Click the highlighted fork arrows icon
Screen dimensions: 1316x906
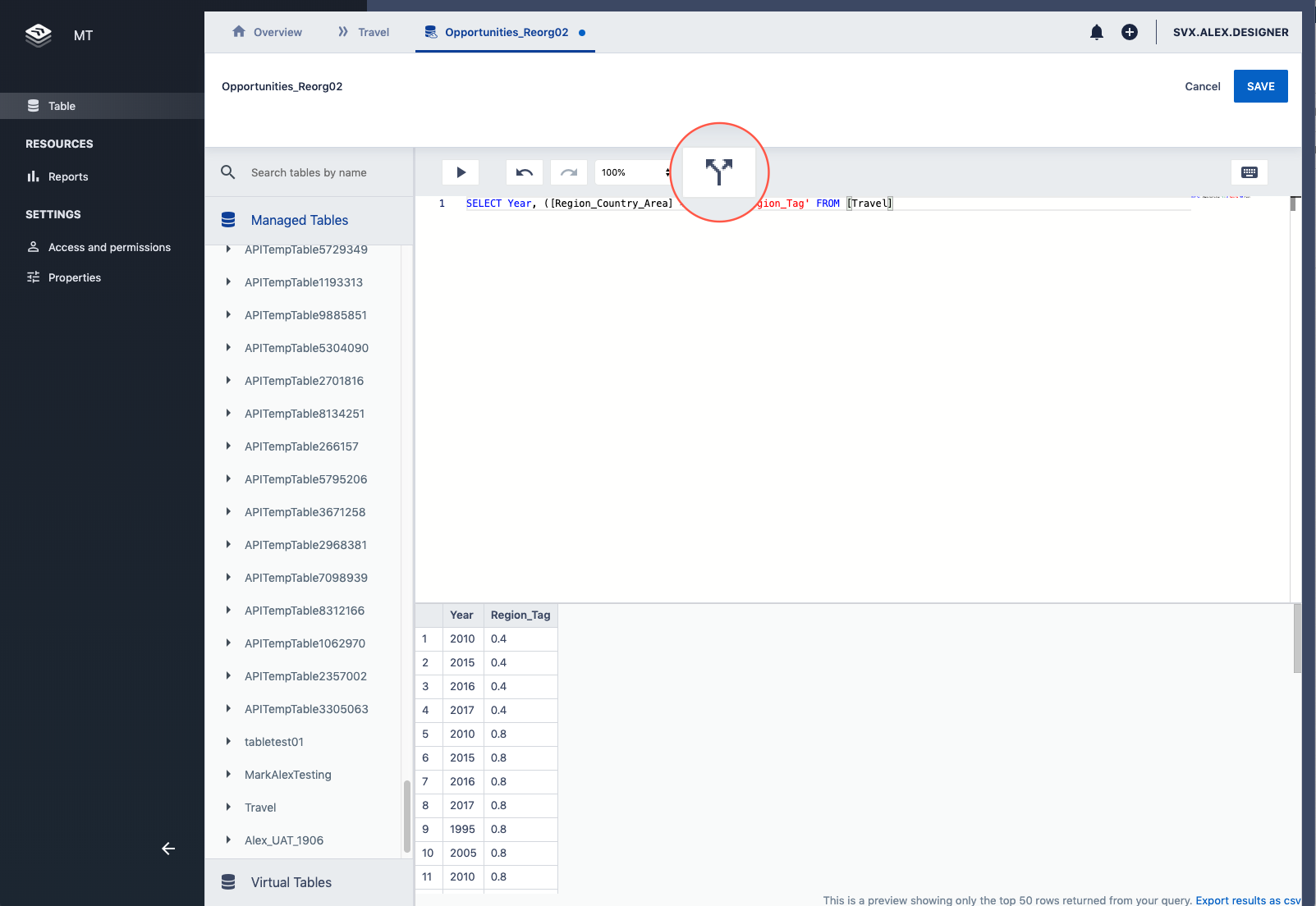[x=719, y=172]
